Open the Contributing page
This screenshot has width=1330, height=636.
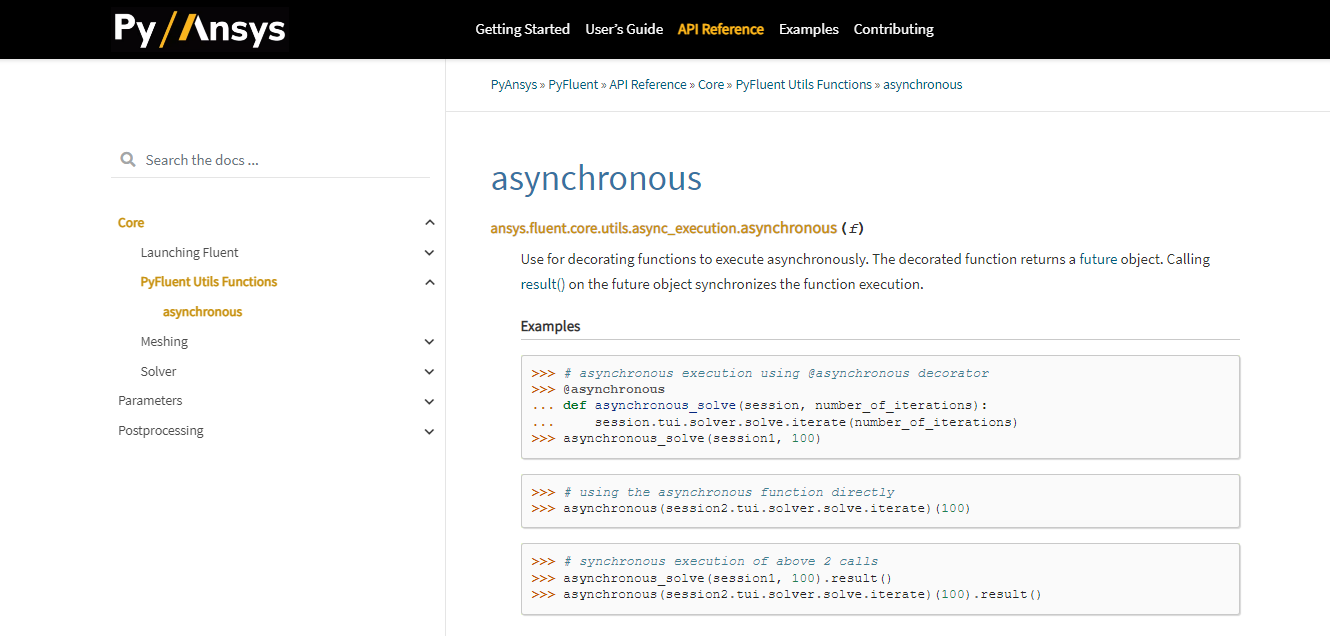[x=894, y=29]
